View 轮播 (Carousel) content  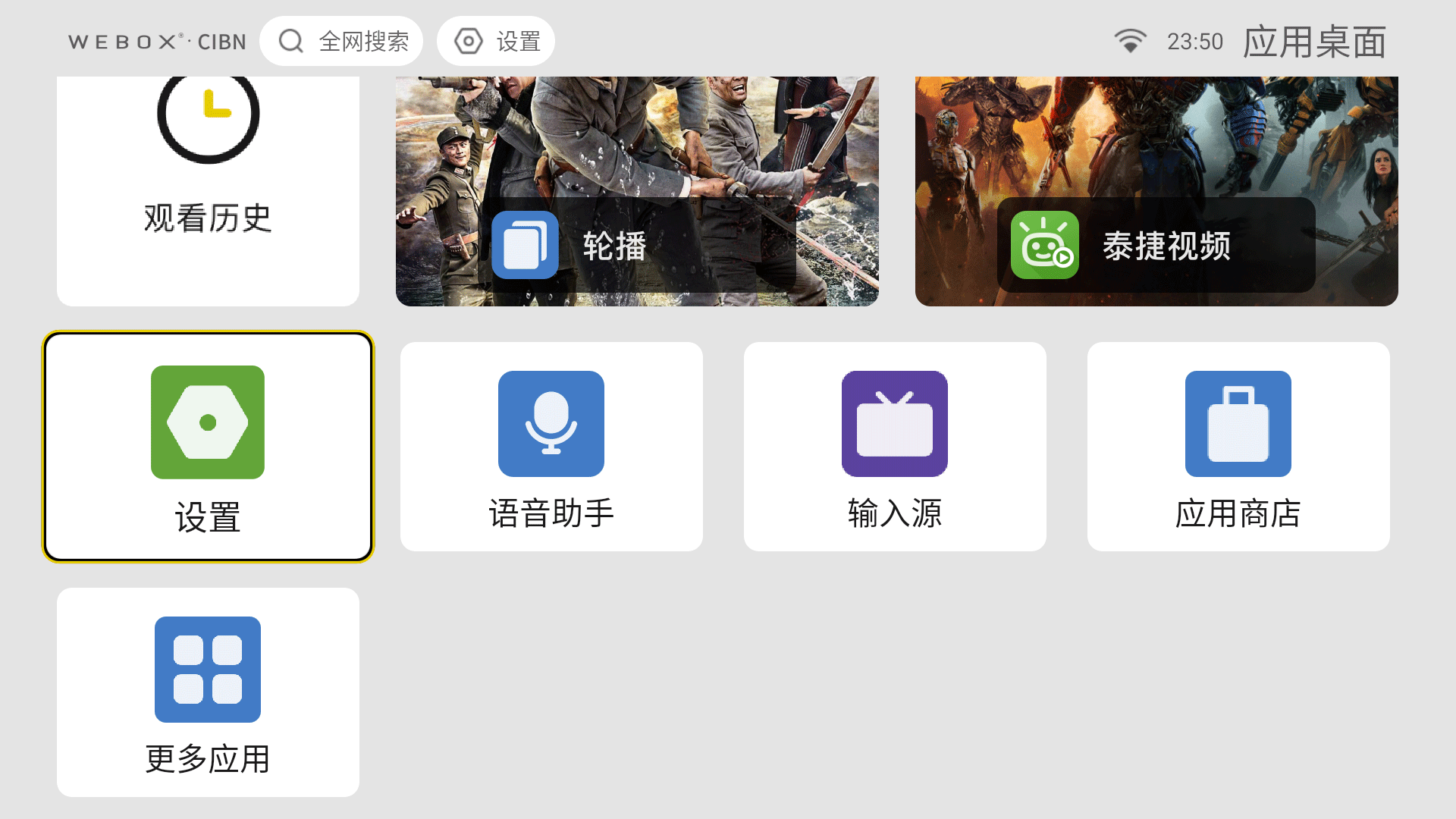pyautogui.click(x=636, y=186)
